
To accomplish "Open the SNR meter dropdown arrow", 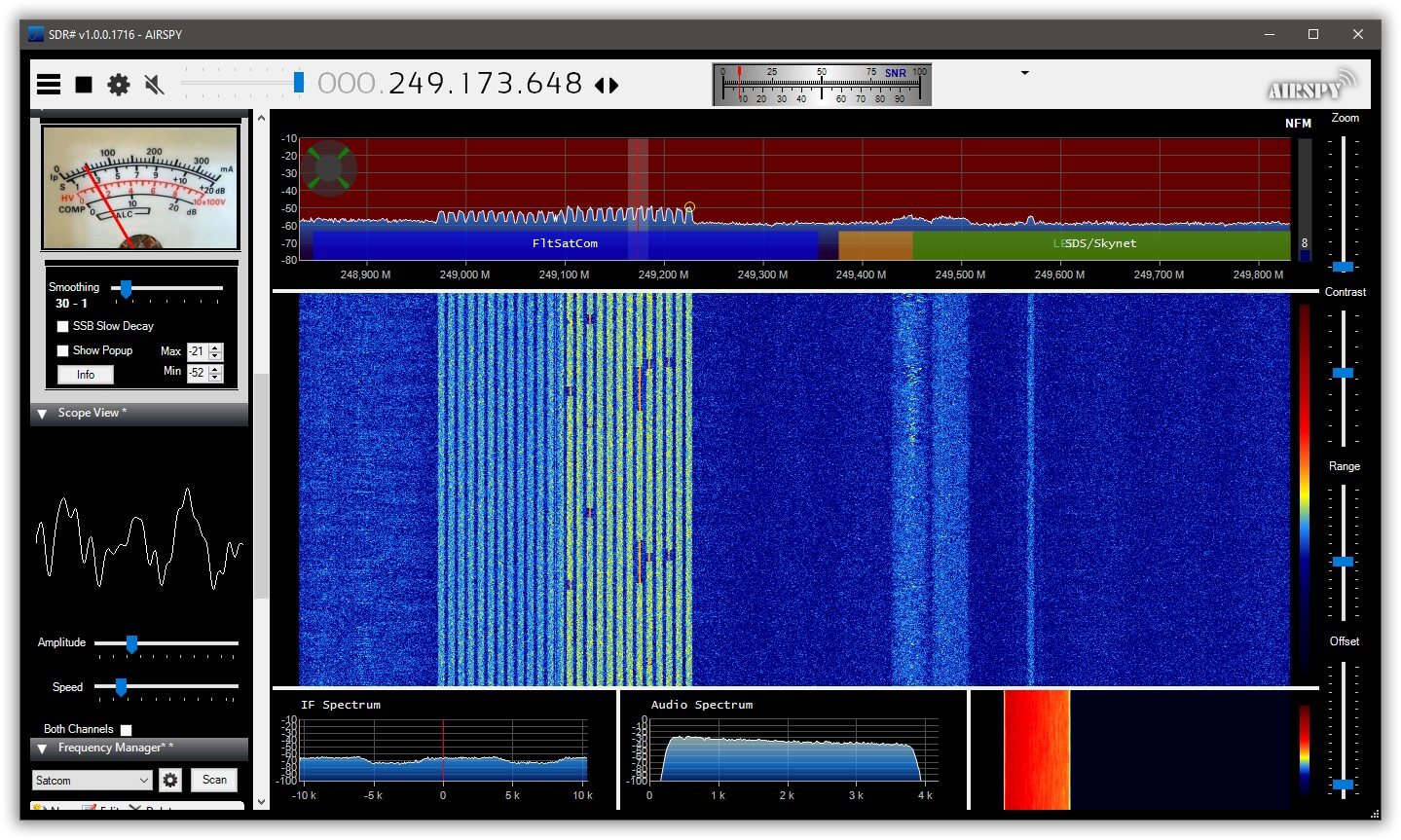I will click(x=1023, y=72).
